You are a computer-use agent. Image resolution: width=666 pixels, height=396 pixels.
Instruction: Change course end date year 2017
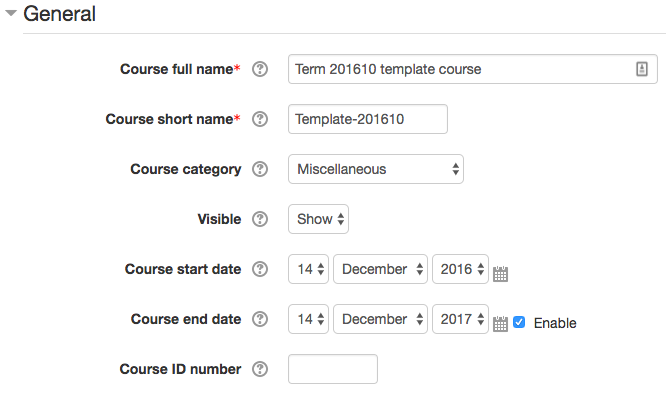pyautogui.click(x=460, y=319)
